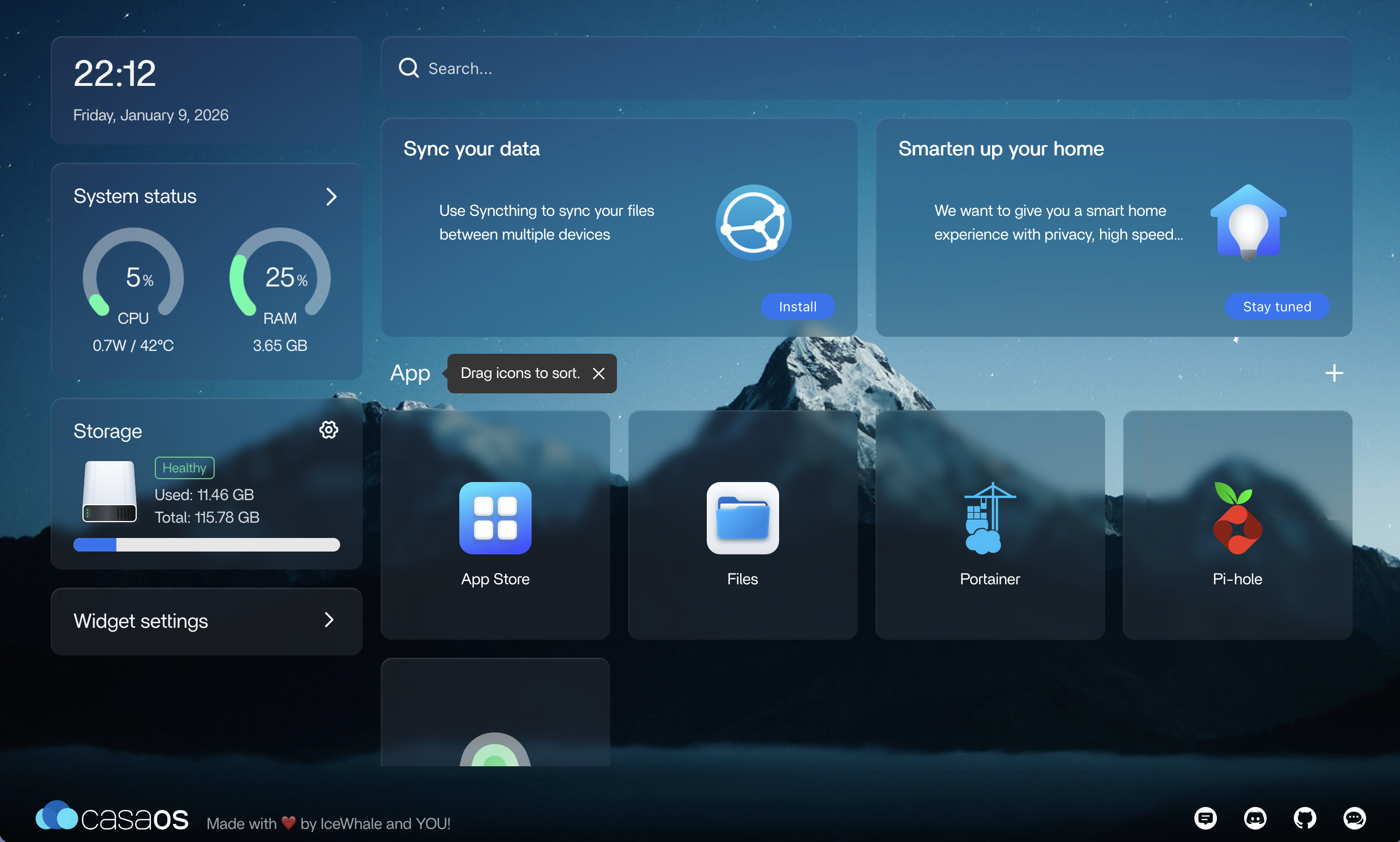
Task: Click the CasaOS logo
Action: [x=111, y=816]
